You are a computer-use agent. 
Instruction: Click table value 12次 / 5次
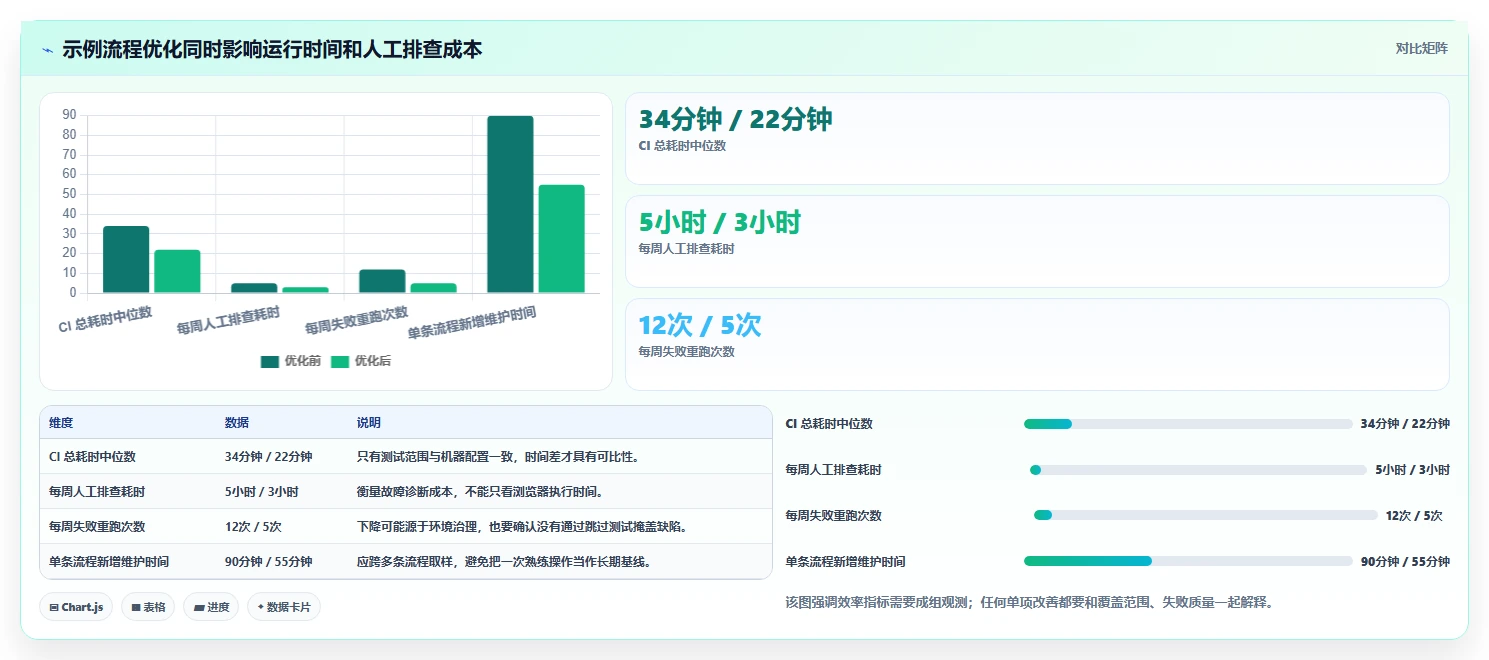(x=253, y=527)
